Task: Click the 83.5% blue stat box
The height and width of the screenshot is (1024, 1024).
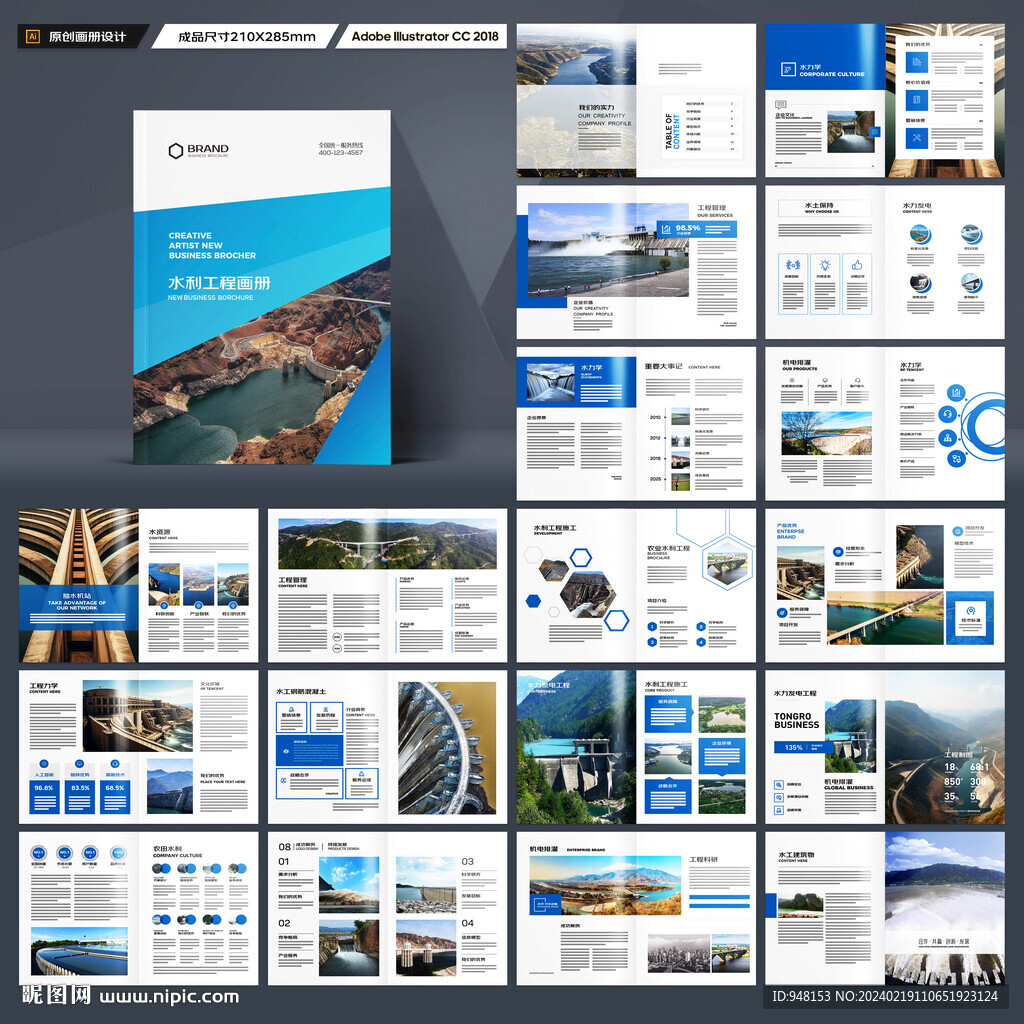Action: 80,796
